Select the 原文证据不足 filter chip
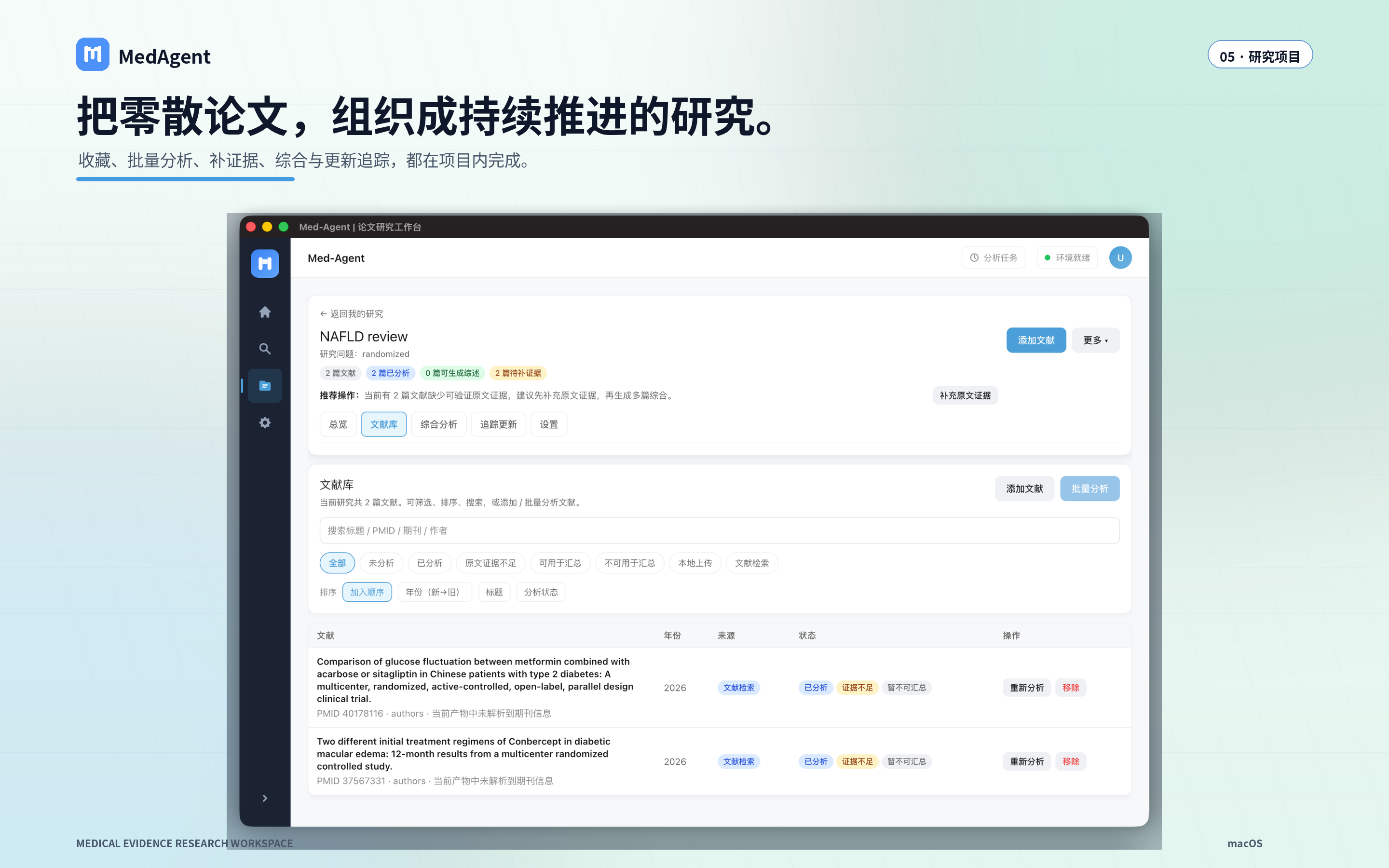 coord(490,563)
